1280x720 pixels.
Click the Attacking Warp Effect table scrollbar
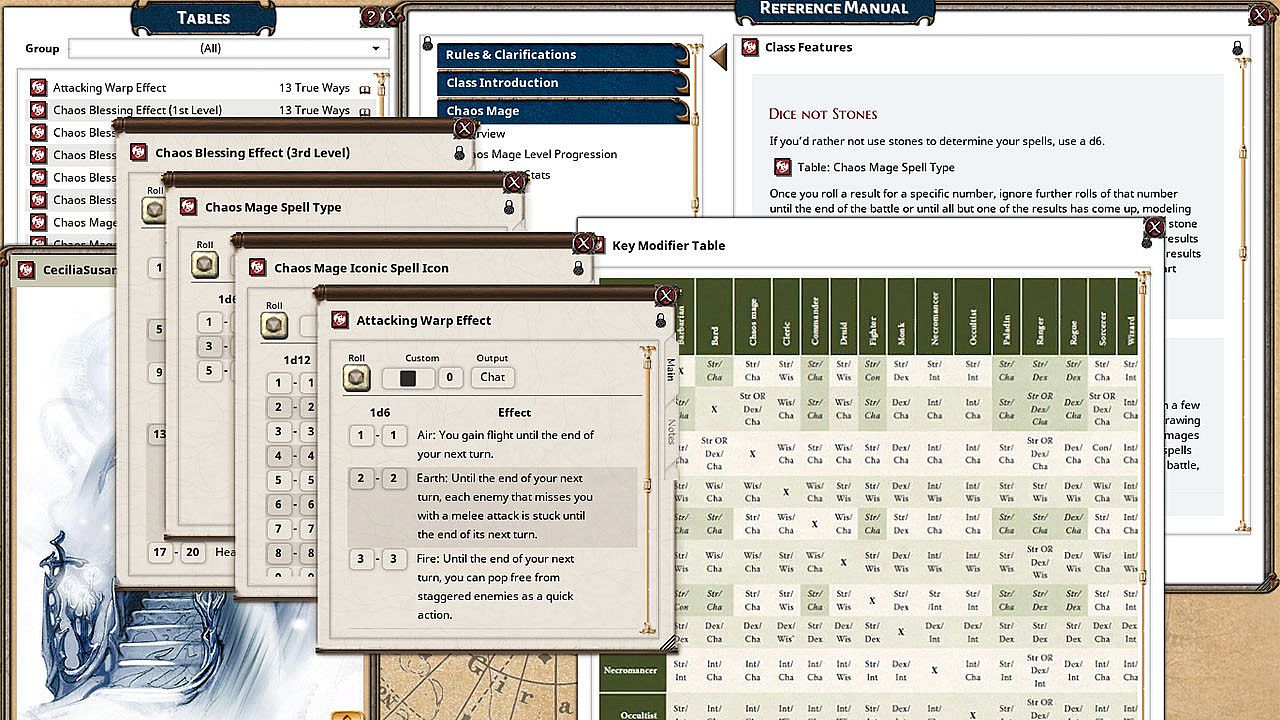[x=648, y=485]
